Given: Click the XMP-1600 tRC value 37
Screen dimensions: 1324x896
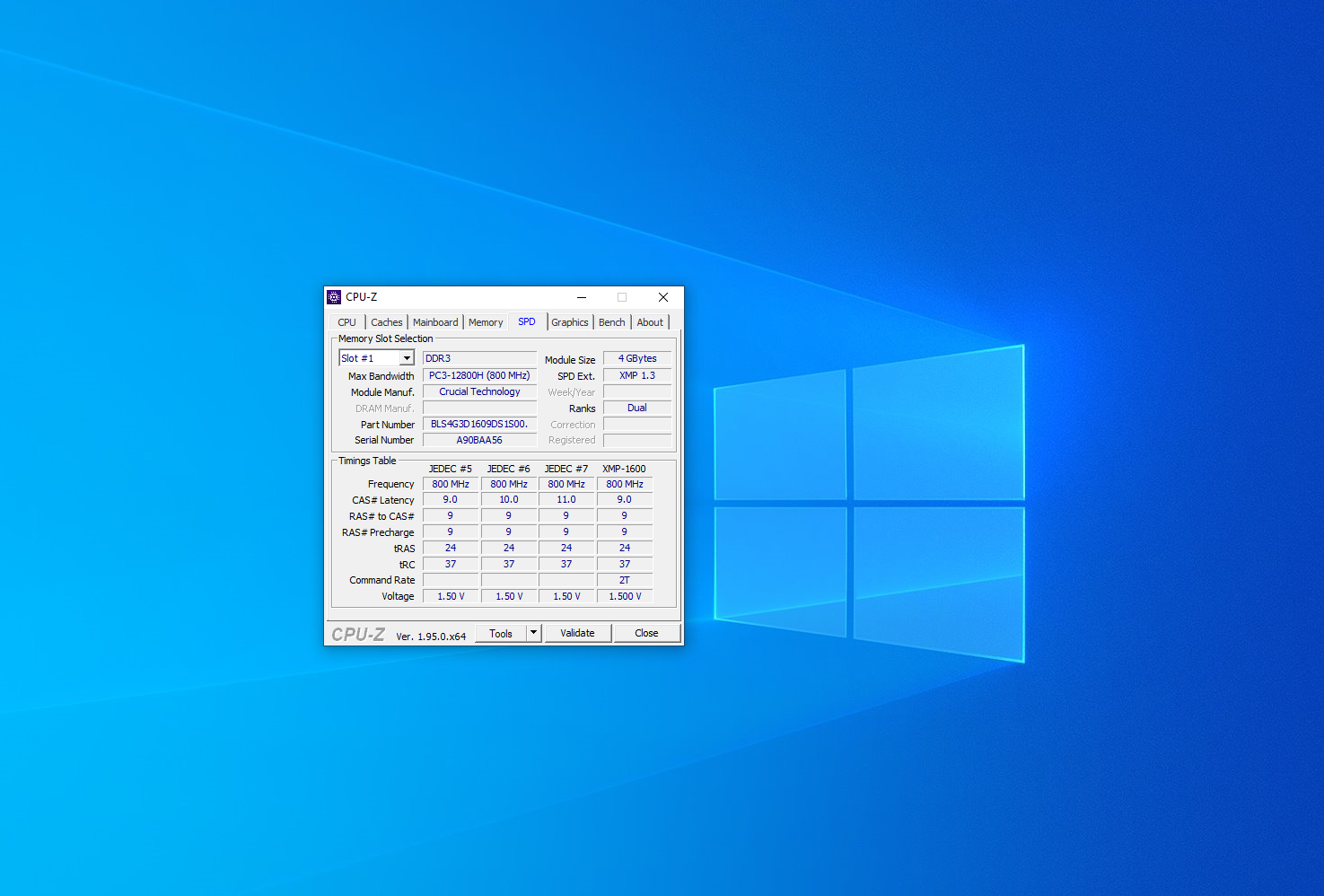Looking at the screenshot, I should click(x=625, y=564).
